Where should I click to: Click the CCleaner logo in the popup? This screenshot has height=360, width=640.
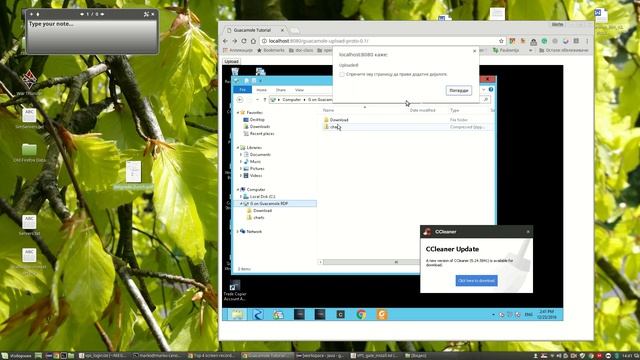pyautogui.click(x=427, y=231)
